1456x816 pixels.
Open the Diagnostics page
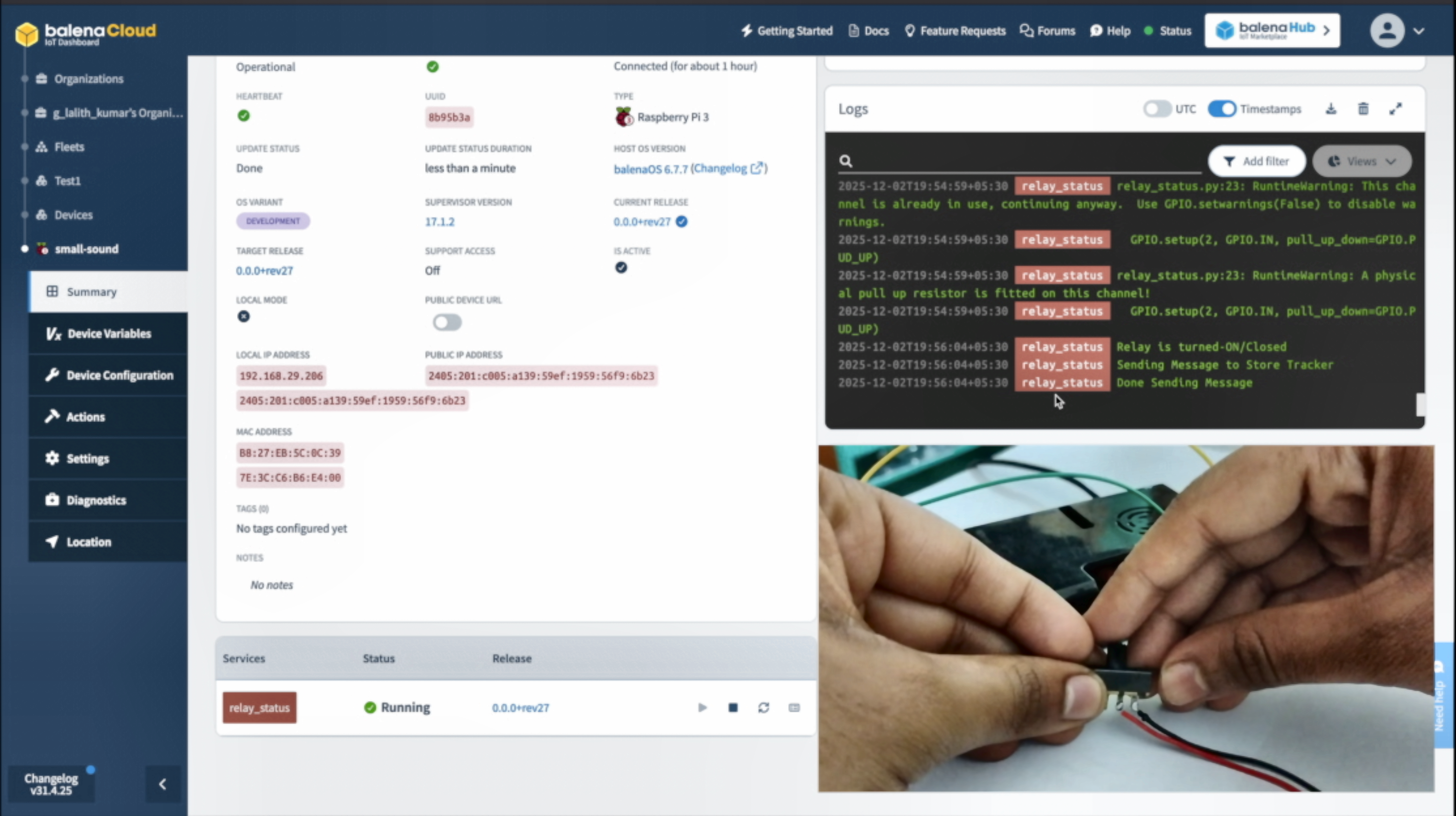click(x=108, y=500)
